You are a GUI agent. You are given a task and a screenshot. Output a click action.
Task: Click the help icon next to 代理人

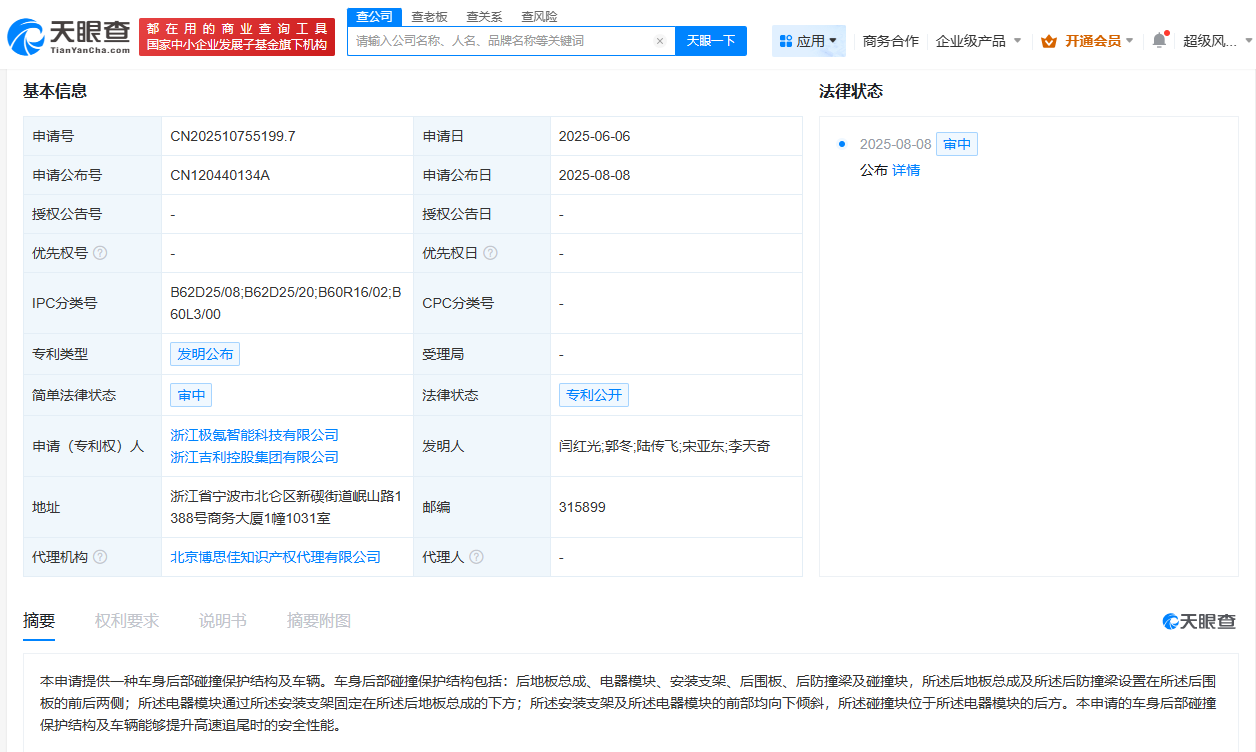click(477, 557)
